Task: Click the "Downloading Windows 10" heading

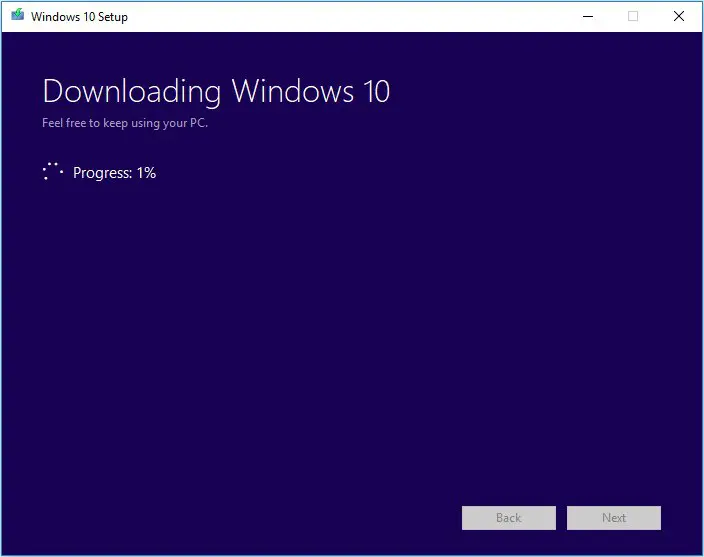Action: point(216,92)
